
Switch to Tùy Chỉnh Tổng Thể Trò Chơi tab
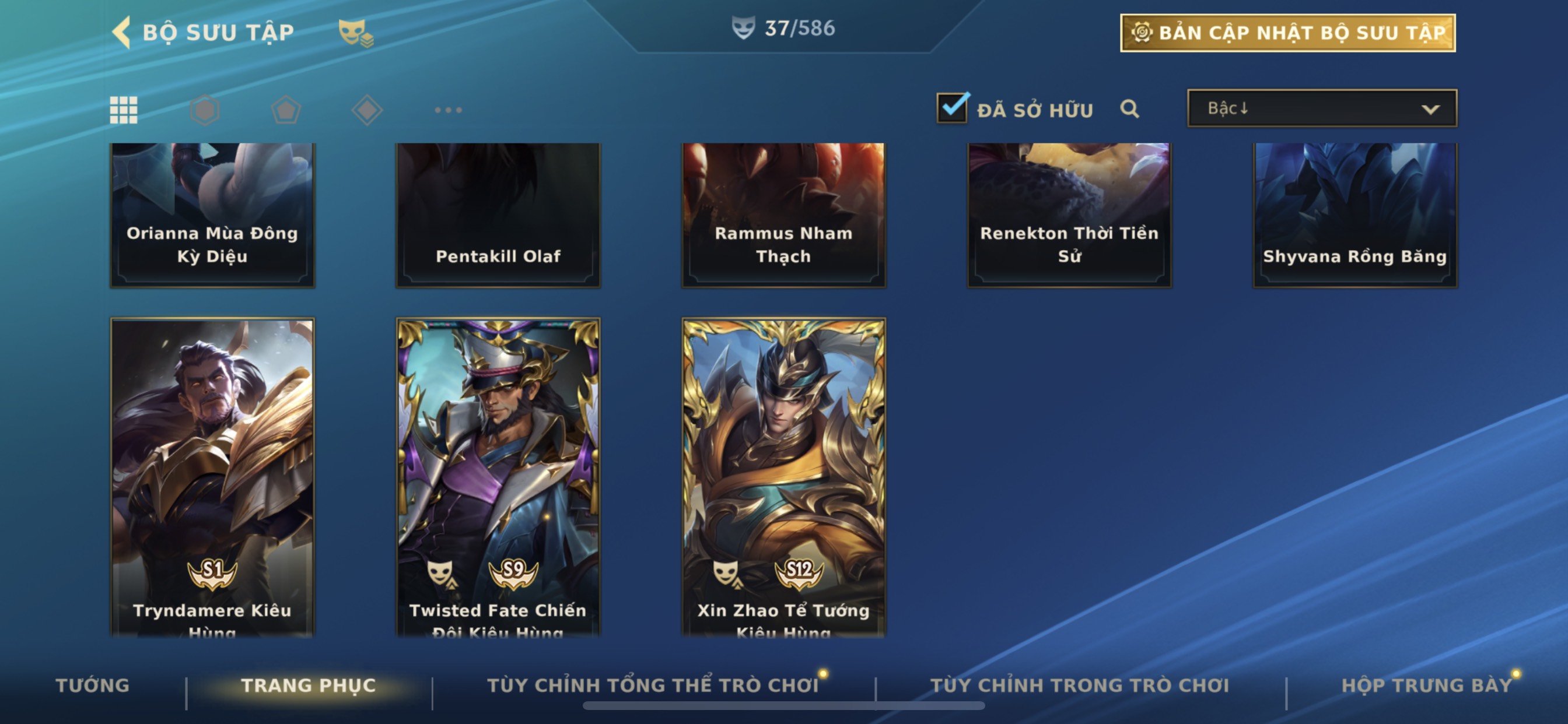[x=653, y=685]
